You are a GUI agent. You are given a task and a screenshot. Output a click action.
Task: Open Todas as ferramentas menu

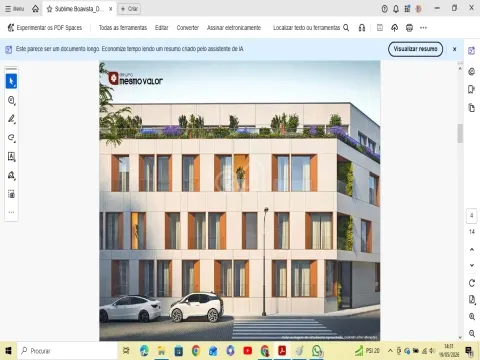tap(123, 28)
